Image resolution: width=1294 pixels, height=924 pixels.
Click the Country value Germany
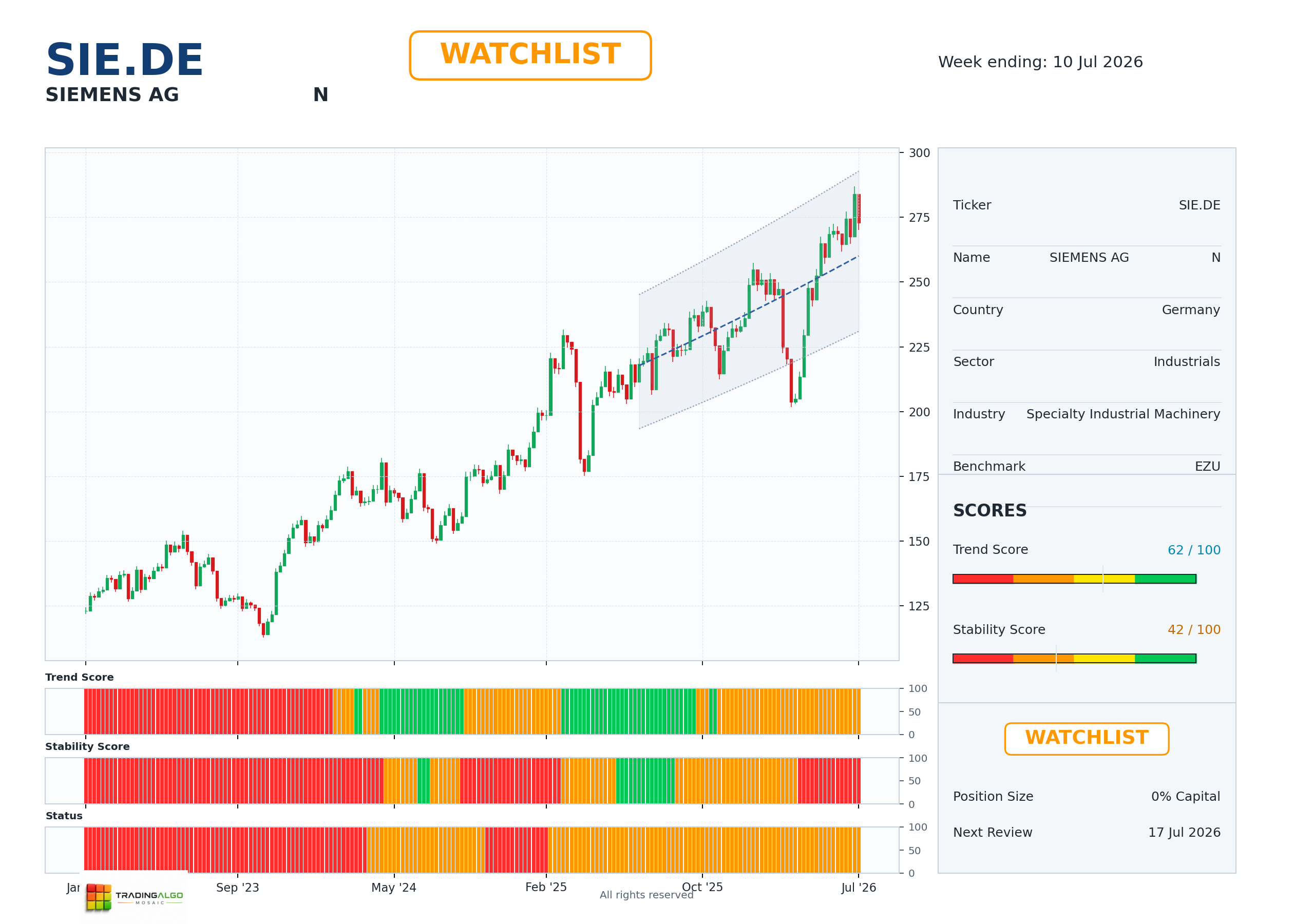click(1190, 310)
